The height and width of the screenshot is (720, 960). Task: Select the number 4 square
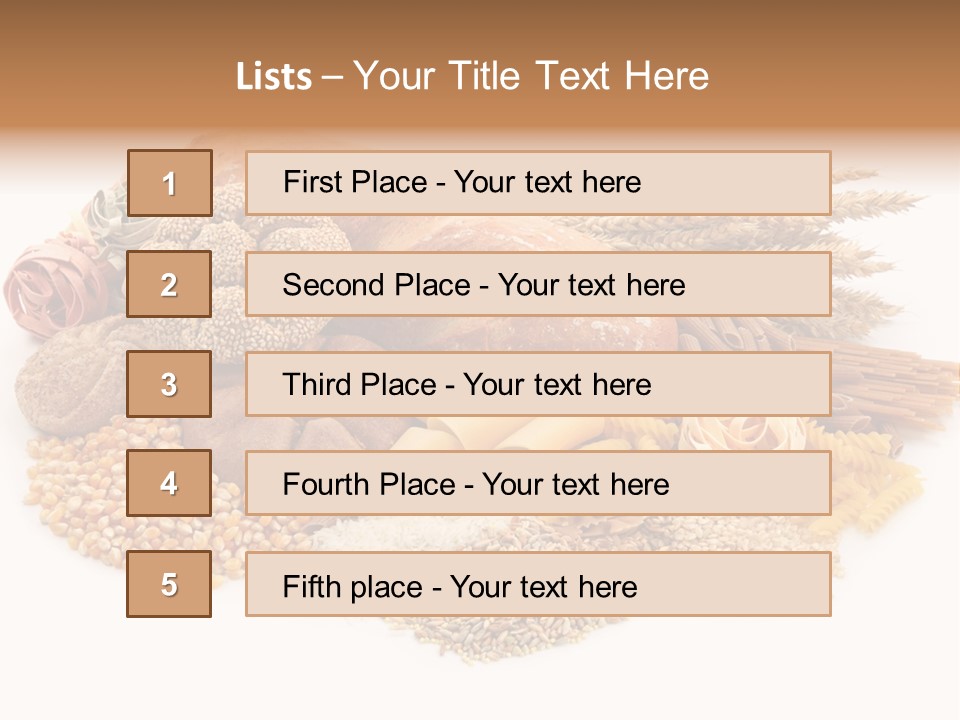pyautogui.click(x=169, y=484)
